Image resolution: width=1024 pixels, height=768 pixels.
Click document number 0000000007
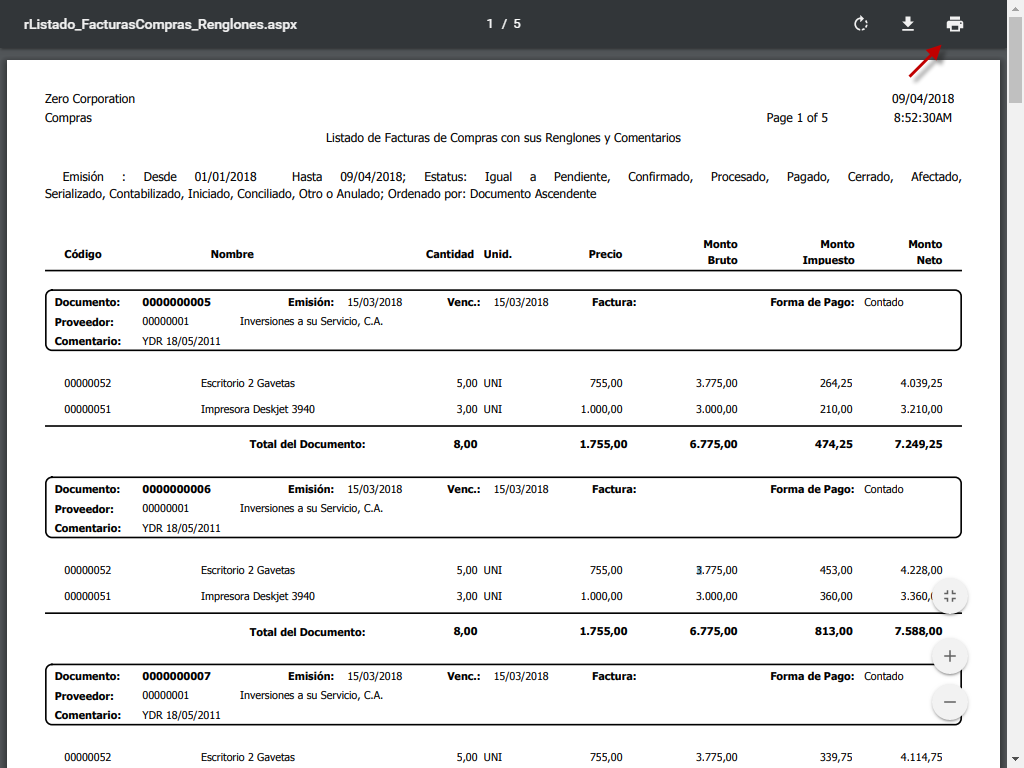click(176, 676)
